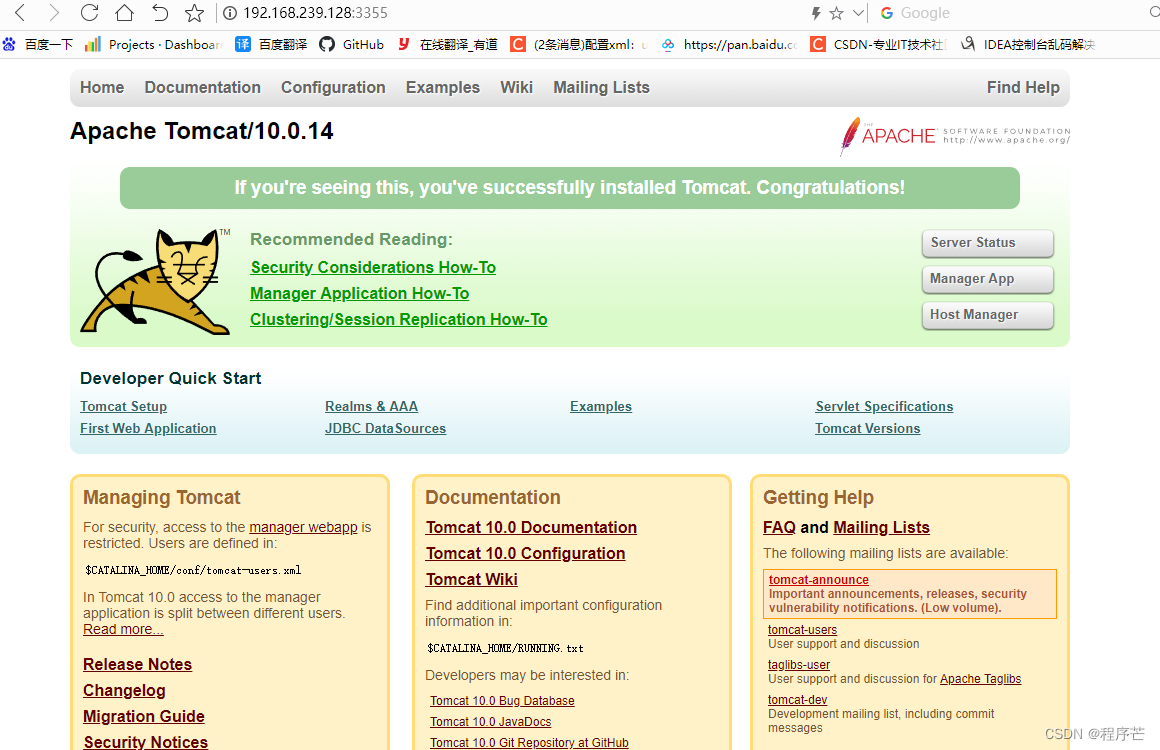Open the tomcat-announce mailing list link
Viewport: 1160px width, 750px height.
(x=818, y=580)
